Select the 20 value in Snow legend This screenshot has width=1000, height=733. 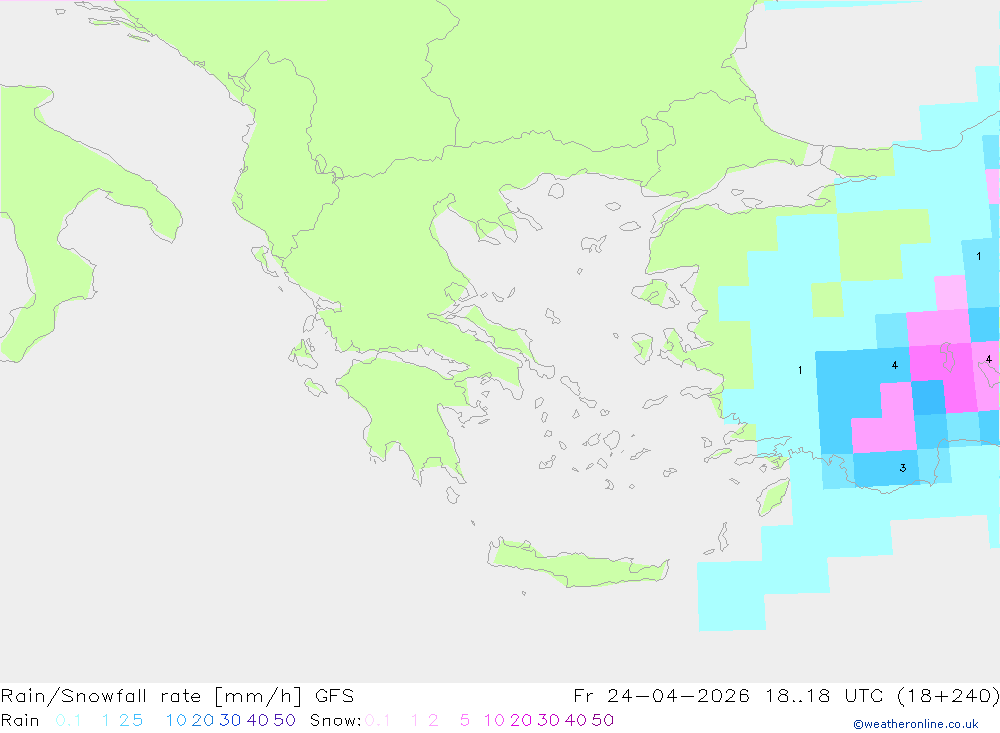click(x=521, y=720)
